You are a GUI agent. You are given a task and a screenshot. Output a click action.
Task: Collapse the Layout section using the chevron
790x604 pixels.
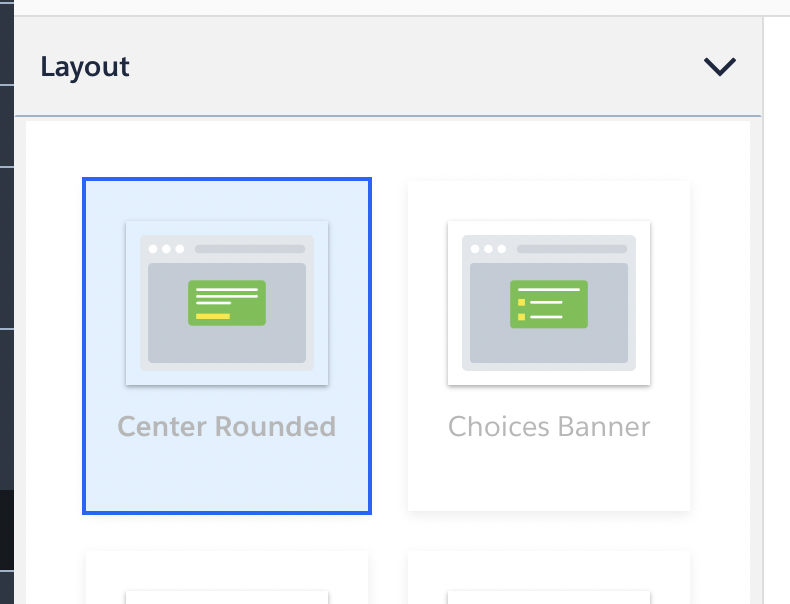[x=719, y=66]
